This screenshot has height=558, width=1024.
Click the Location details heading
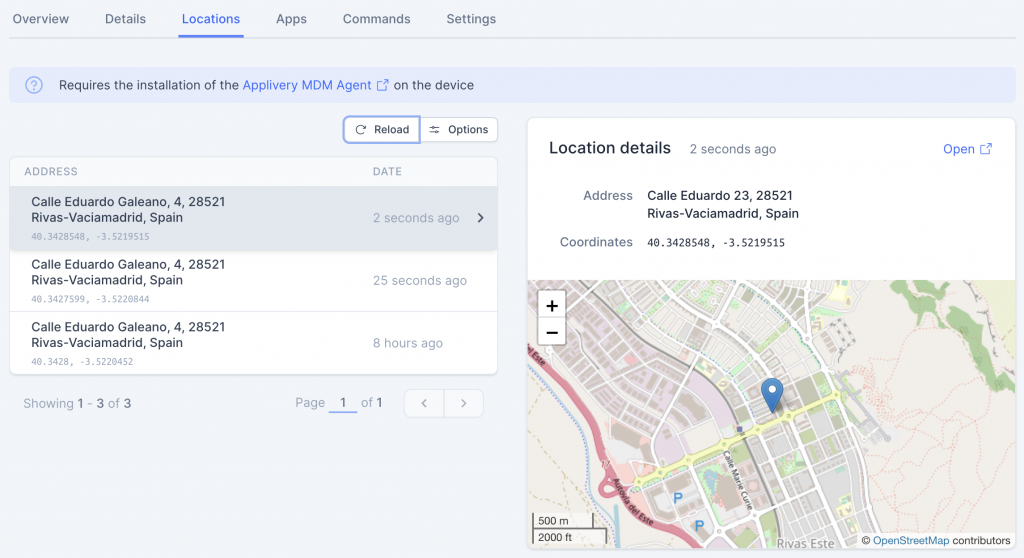(x=609, y=148)
